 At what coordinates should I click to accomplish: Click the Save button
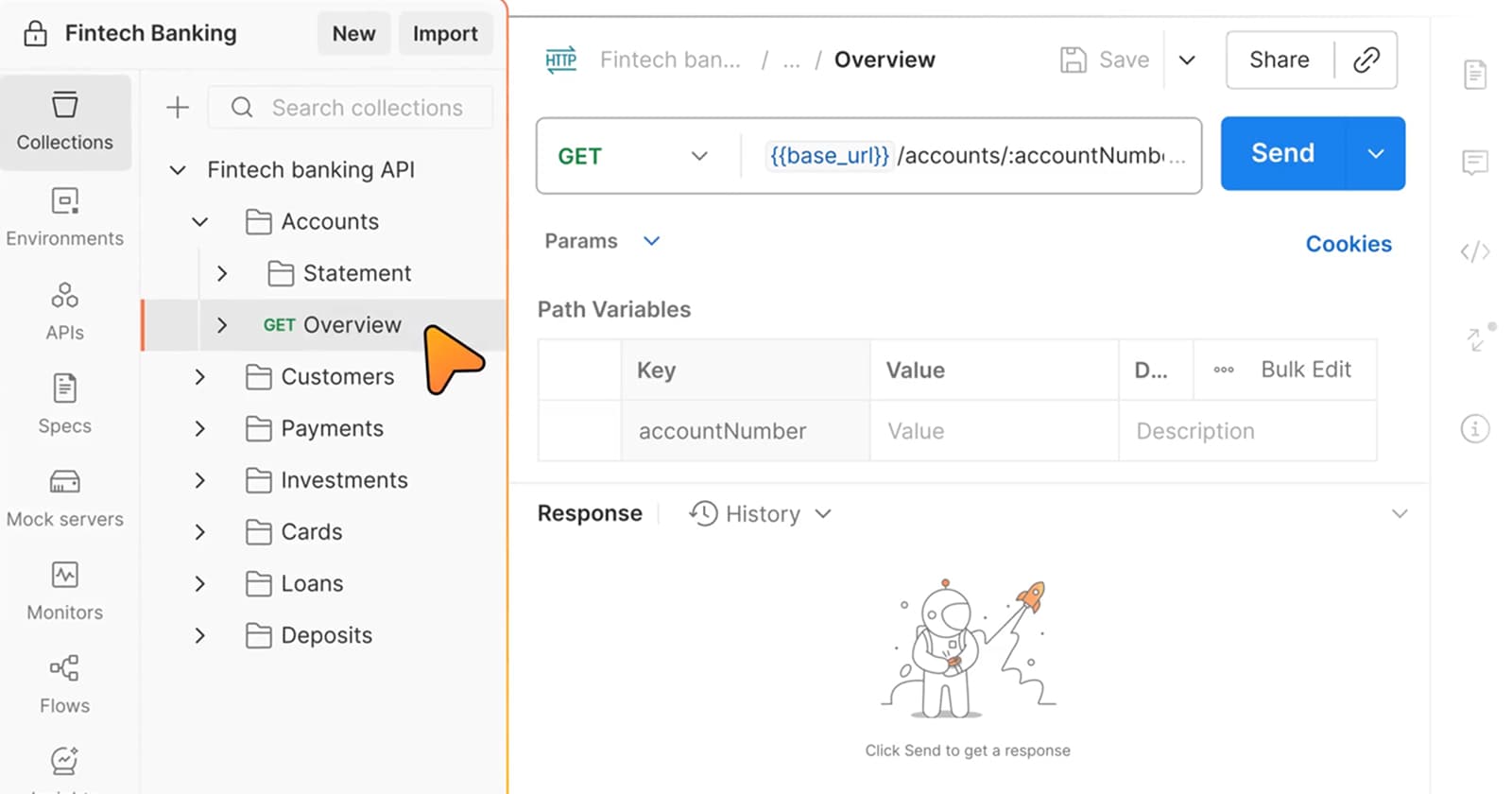point(1105,60)
